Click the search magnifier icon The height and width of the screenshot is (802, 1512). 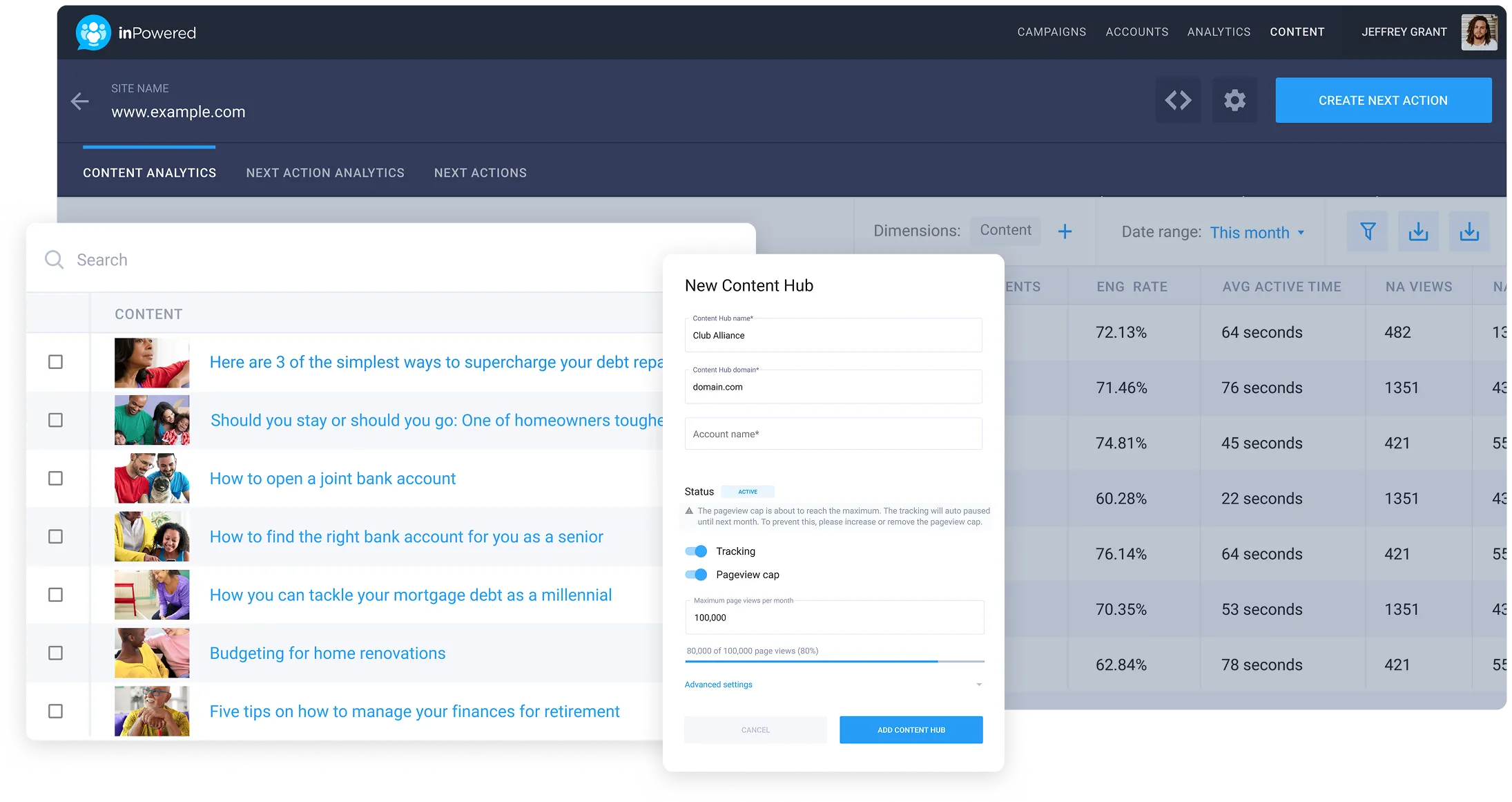[54, 260]
